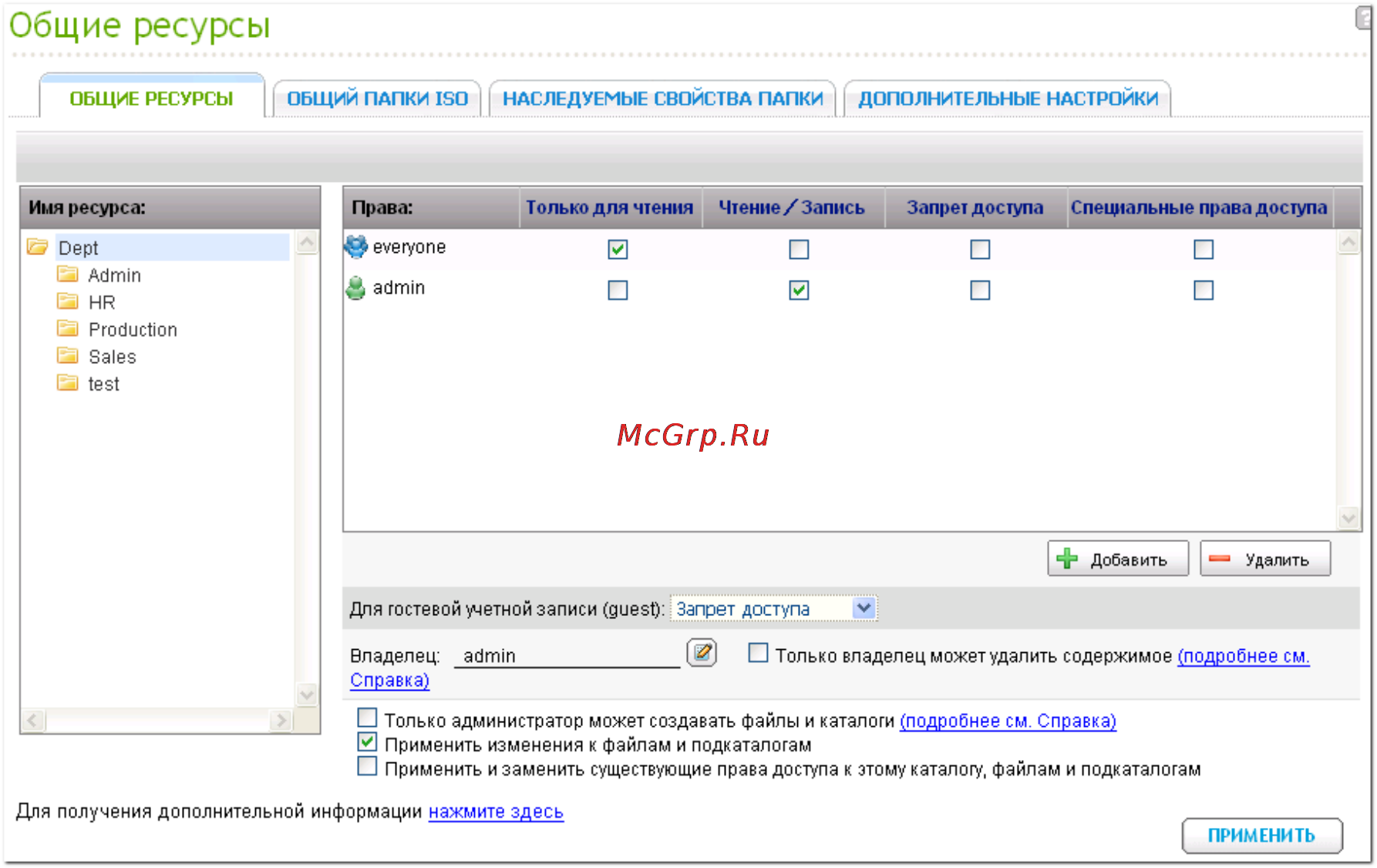This screenshot has width=1377, height=868.
Task: Click permissions list scroll down arrow
Action: click(x=1348, y=518)
